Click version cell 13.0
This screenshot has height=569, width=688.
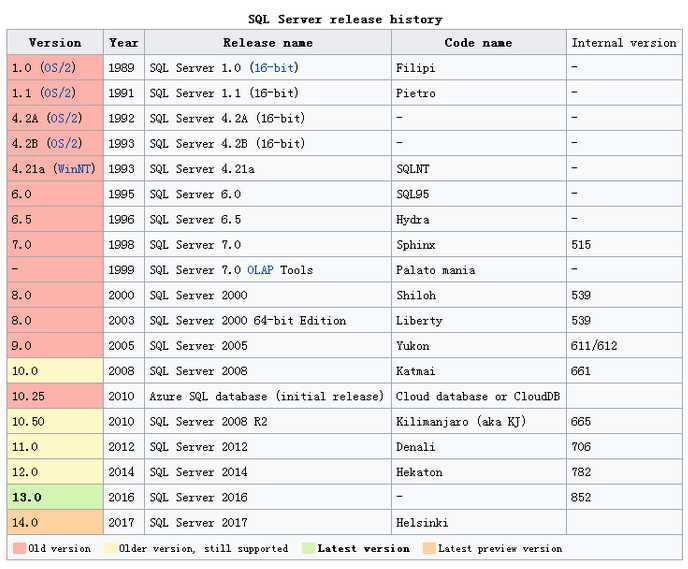55,497
